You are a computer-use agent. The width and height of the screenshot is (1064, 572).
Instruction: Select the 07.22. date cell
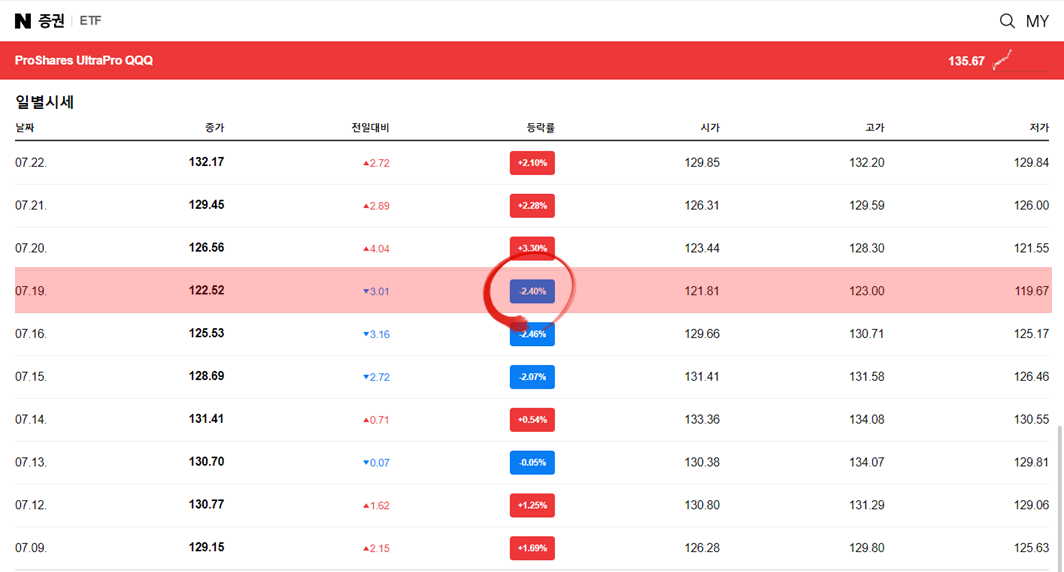31,163
